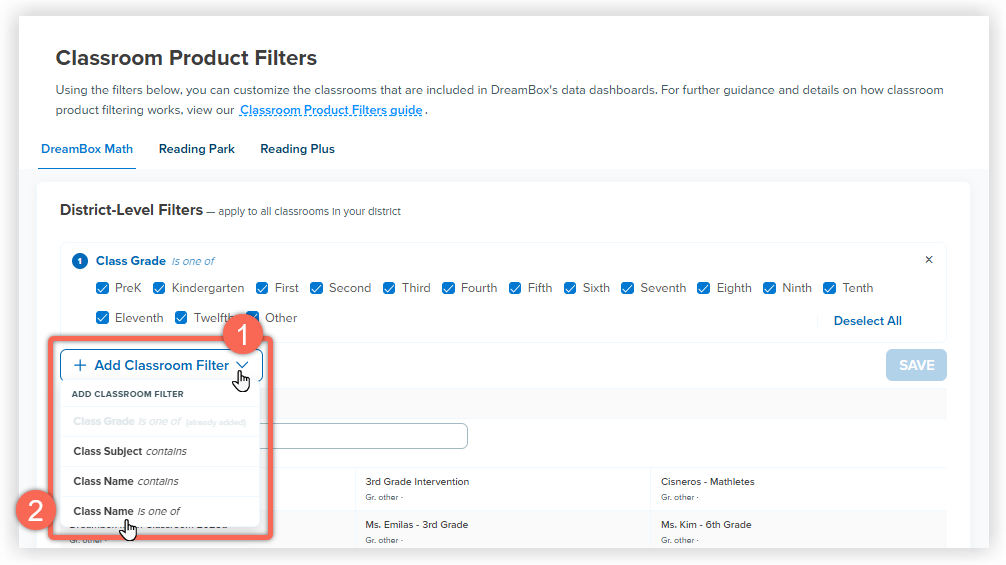Toggle the Eleventh grade checkbox
1006x565 pixels.
point(102,317)
